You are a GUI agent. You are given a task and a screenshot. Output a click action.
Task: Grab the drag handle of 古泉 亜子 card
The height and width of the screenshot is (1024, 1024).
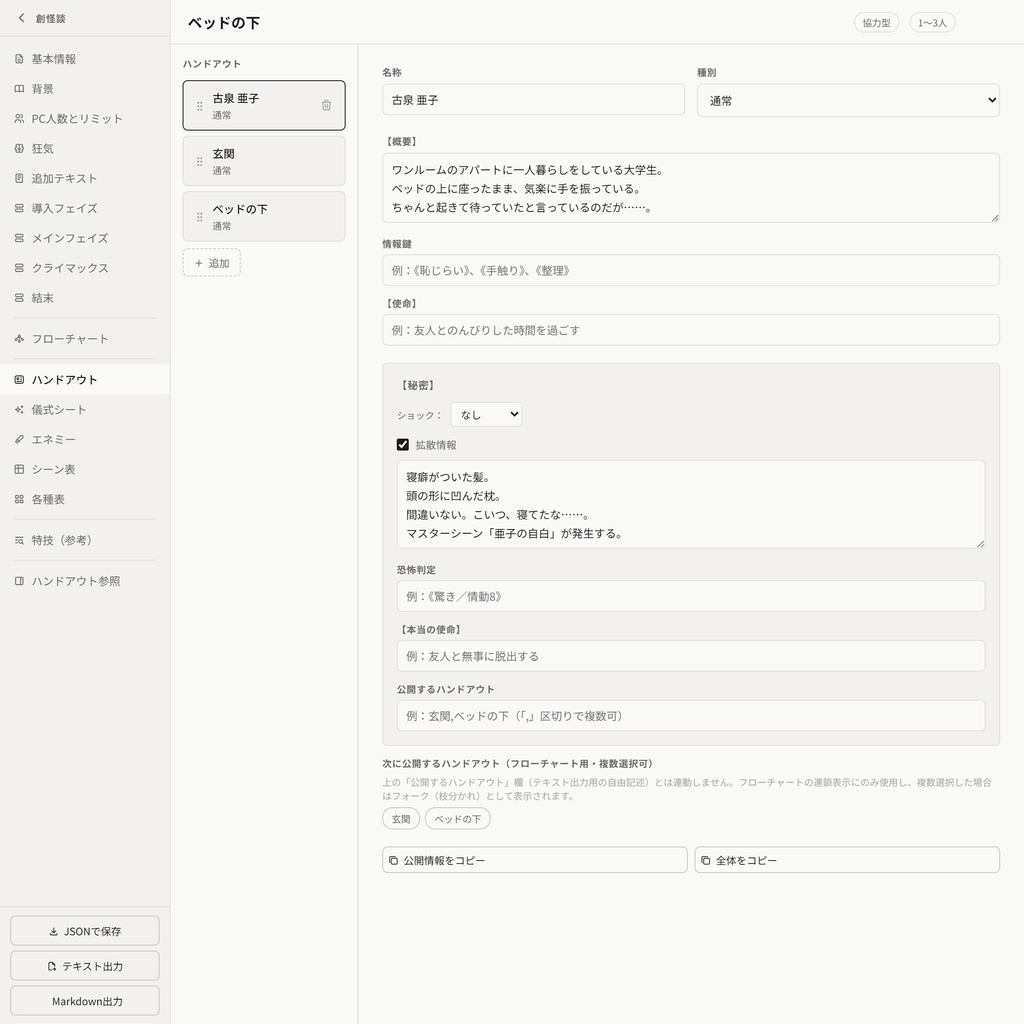coord(200,106)
